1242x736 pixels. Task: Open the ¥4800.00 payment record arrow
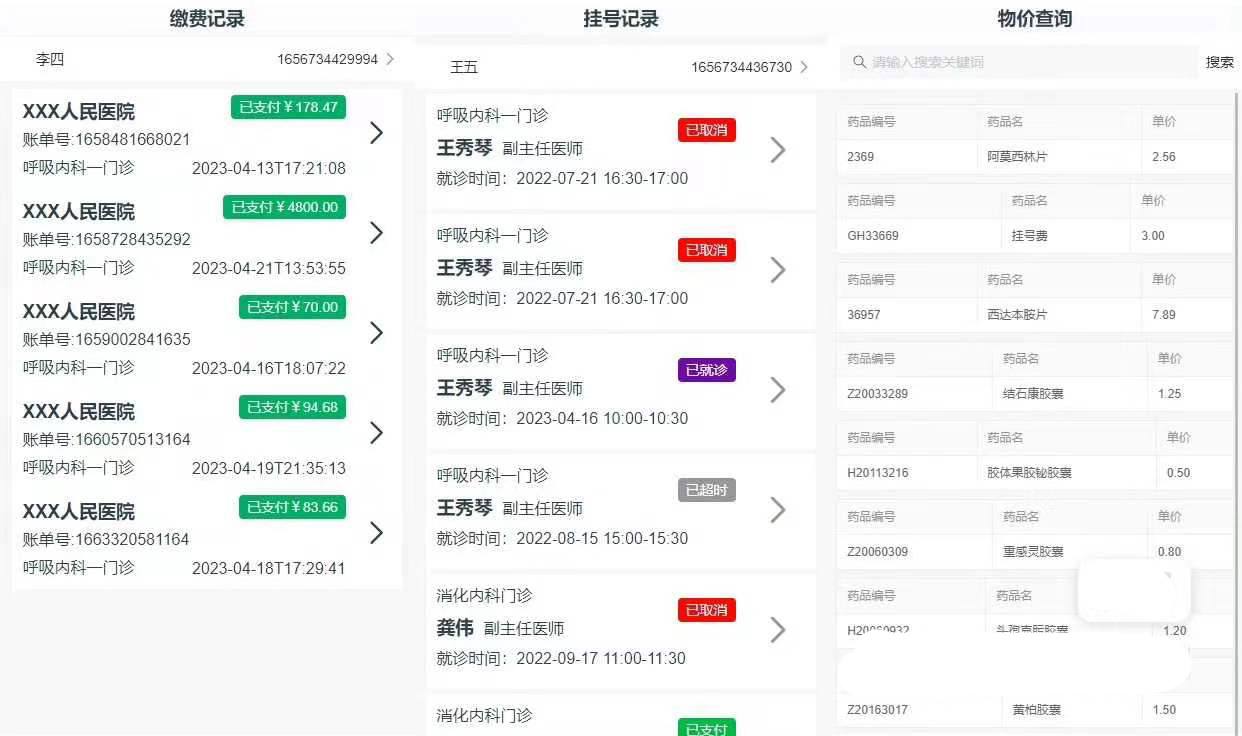pos(376,233)
